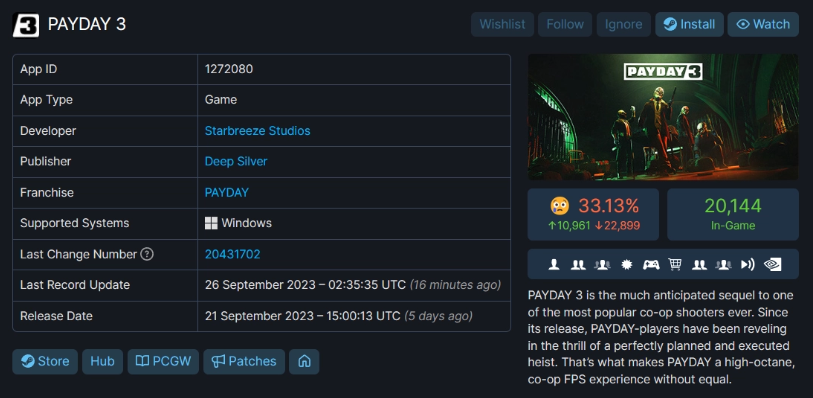Add PAYDAY 3 to Wishlist
This screenshot has height=398, width=813.
point(502,24)
